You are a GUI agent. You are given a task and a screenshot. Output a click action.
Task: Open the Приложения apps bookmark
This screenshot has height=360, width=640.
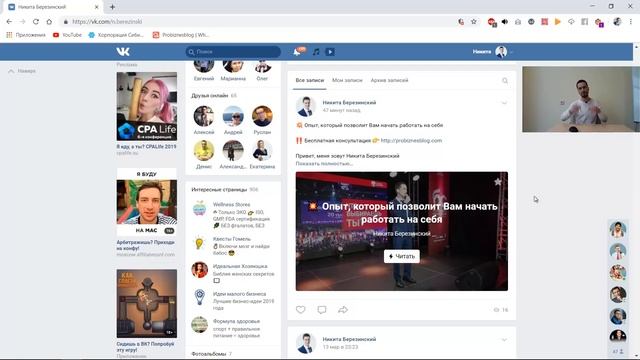pyautogui.click(x=26, y=35)
